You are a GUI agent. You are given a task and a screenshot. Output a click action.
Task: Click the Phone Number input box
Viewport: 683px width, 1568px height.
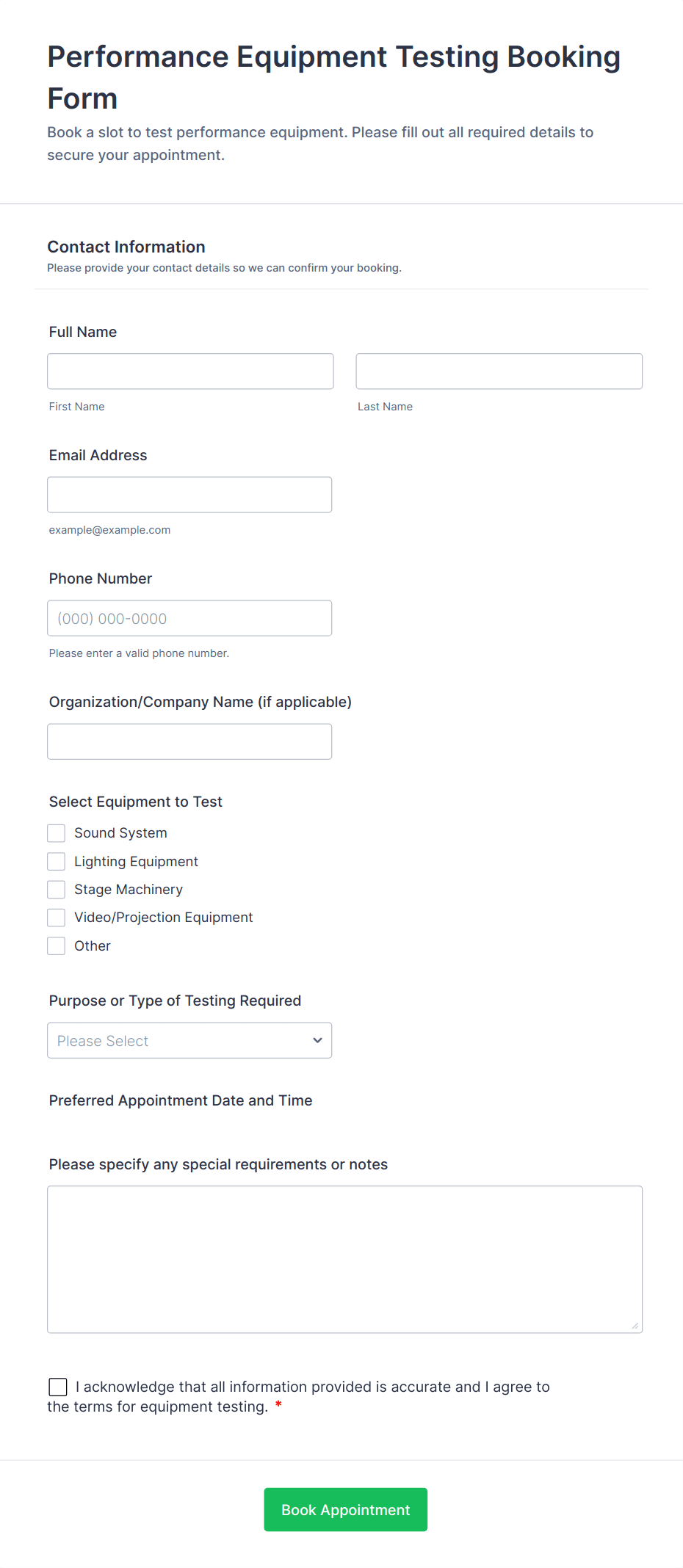click(189, 618)
